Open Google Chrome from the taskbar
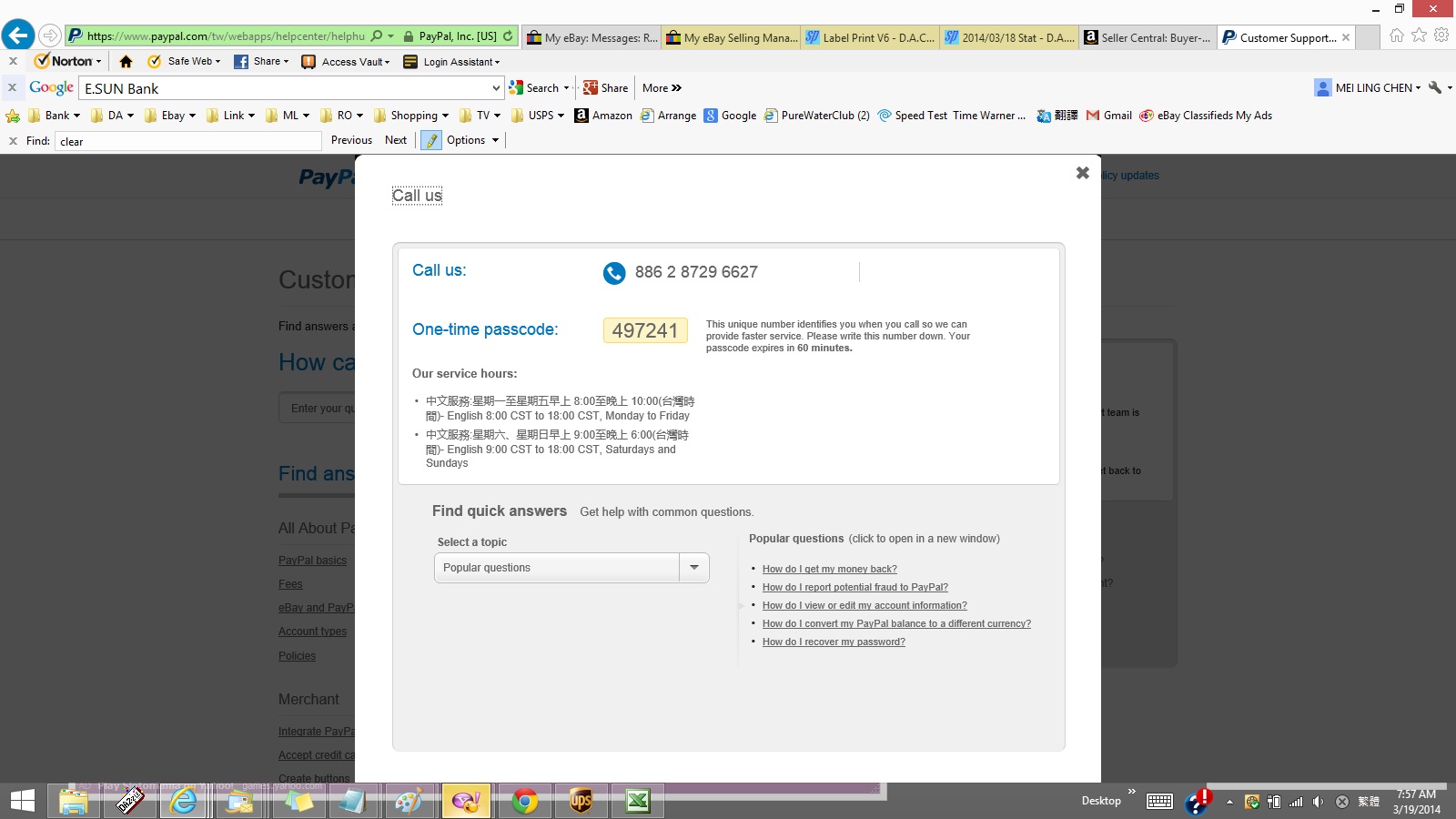The image size is (1456, 819). tap(524, 801)
